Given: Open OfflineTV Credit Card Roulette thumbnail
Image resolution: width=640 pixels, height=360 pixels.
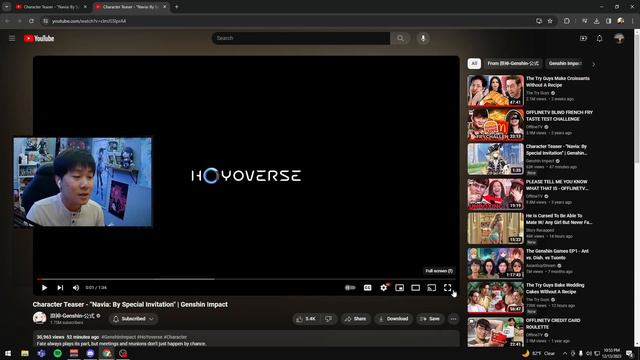Looking at the screenshot, I should pyautogui.click(x=496, y=332).
